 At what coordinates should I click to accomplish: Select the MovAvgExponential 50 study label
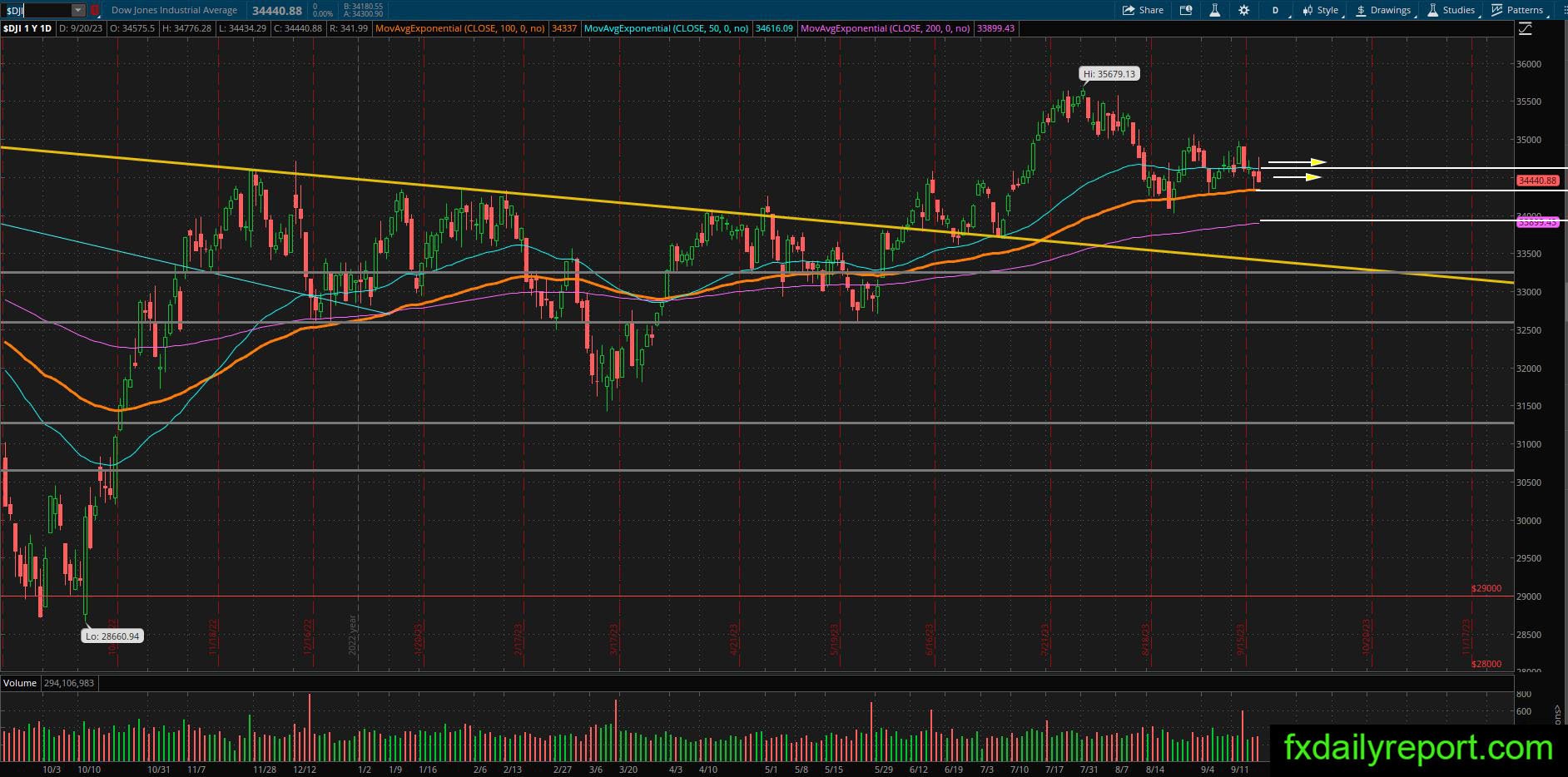coord(666,28)
